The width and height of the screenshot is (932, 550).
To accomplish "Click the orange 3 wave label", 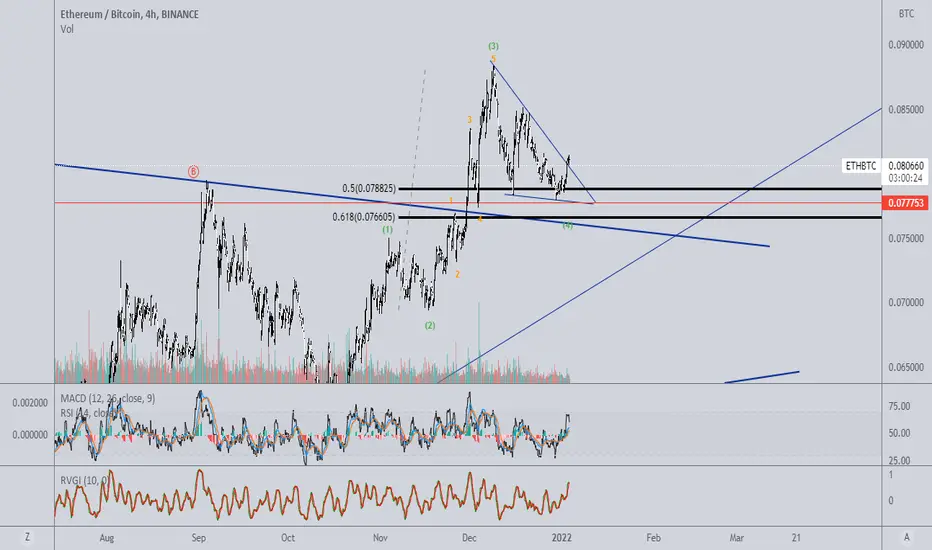I will (469, 120).
